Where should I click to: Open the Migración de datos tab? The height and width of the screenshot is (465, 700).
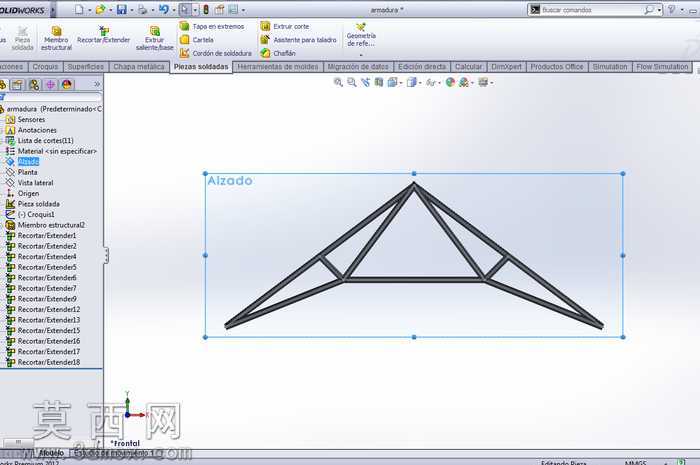click(358, 66)
